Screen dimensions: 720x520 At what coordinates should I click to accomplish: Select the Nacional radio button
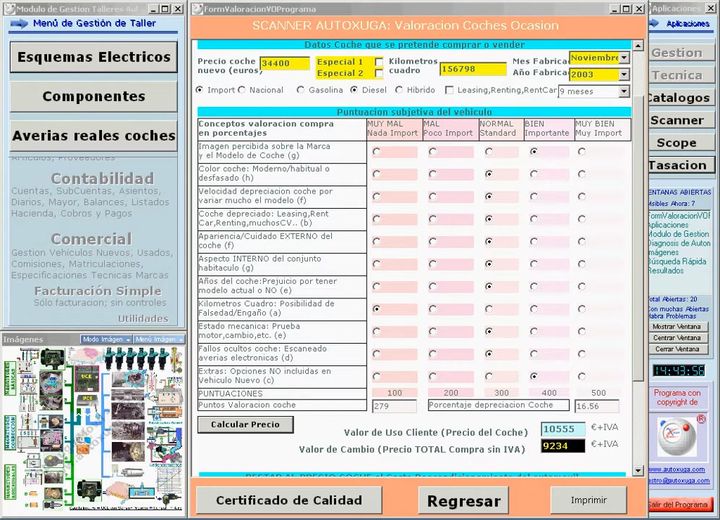pos(242,90)
